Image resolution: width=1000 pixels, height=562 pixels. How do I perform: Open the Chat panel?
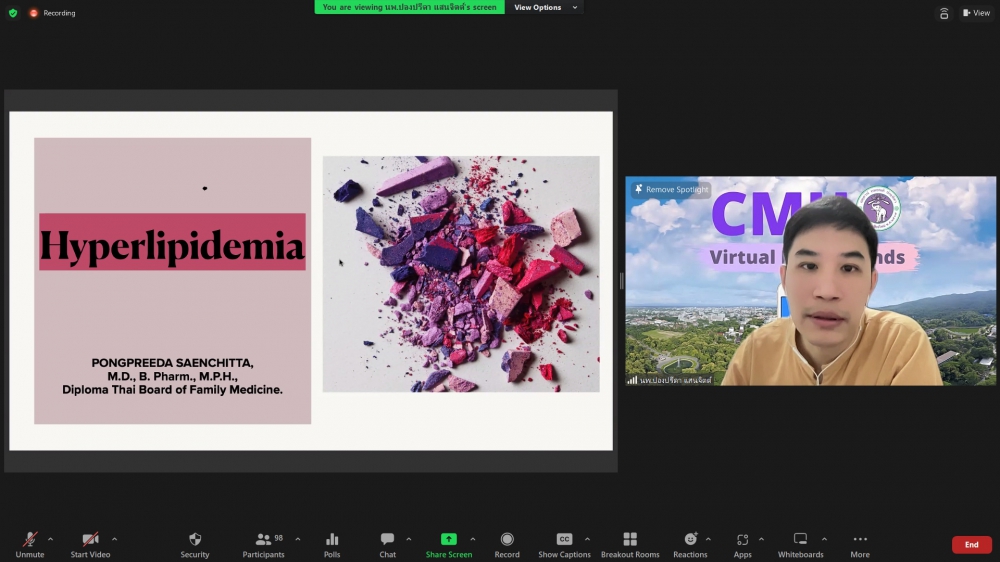(x=387, y=540)
